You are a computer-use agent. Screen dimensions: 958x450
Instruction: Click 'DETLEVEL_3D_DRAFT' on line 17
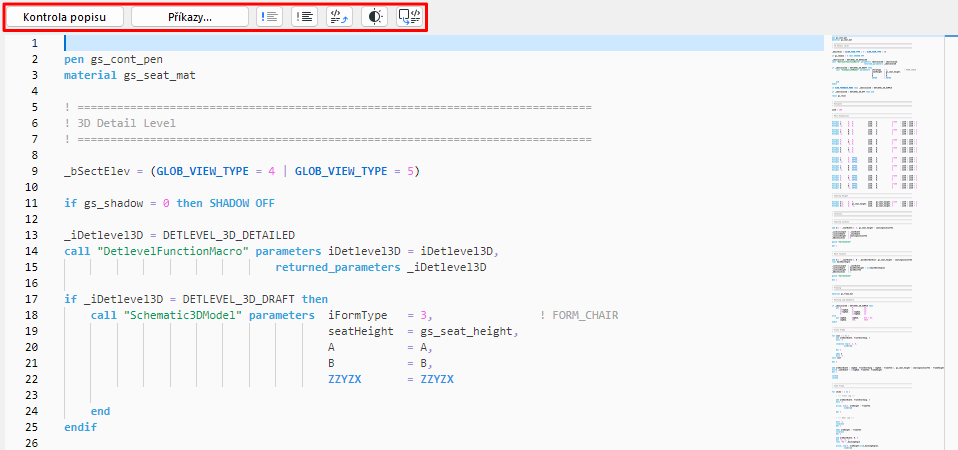(239, 299)
